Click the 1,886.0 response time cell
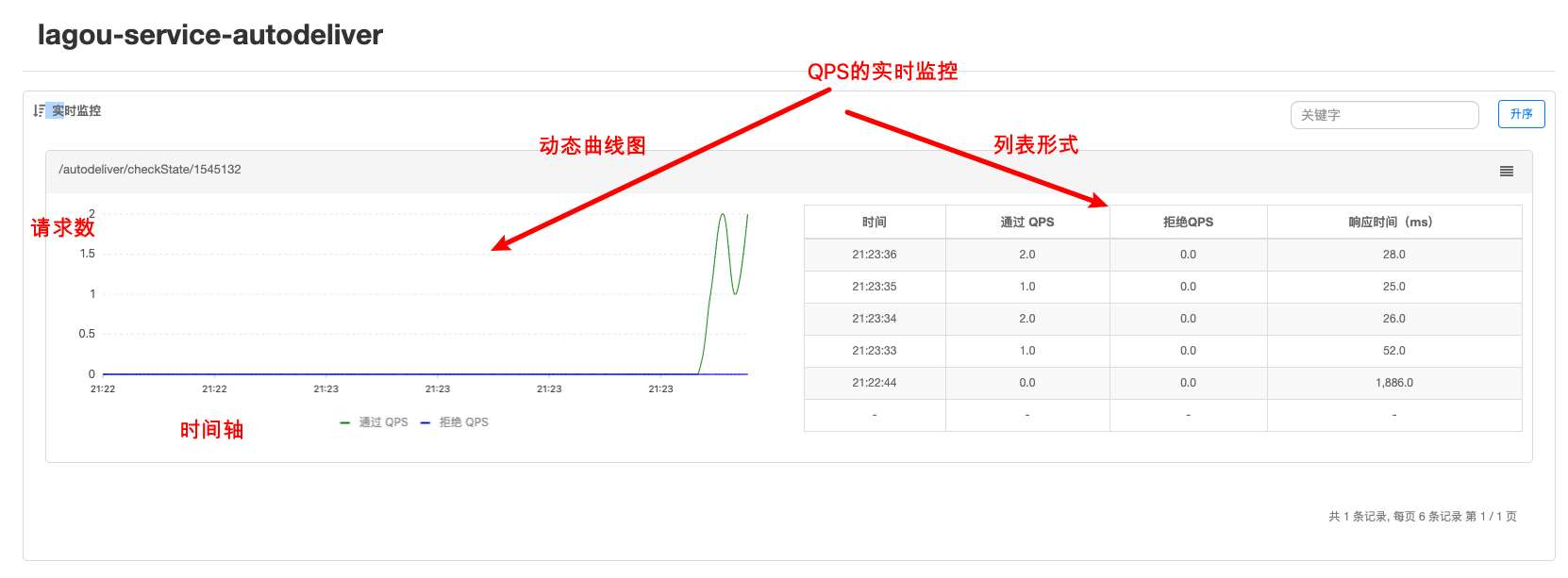Viewport: 1568px width, 578px height. click(1394, 383)
